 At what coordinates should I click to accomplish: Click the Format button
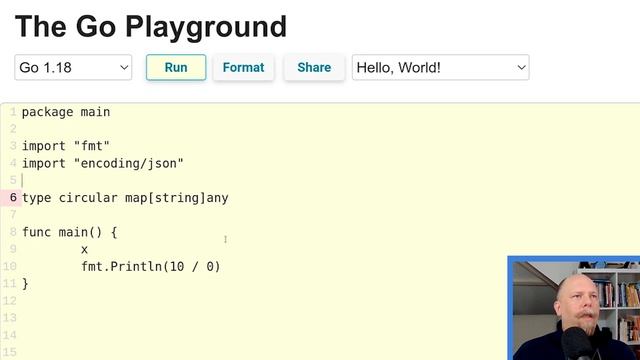(x=243, y=67)
